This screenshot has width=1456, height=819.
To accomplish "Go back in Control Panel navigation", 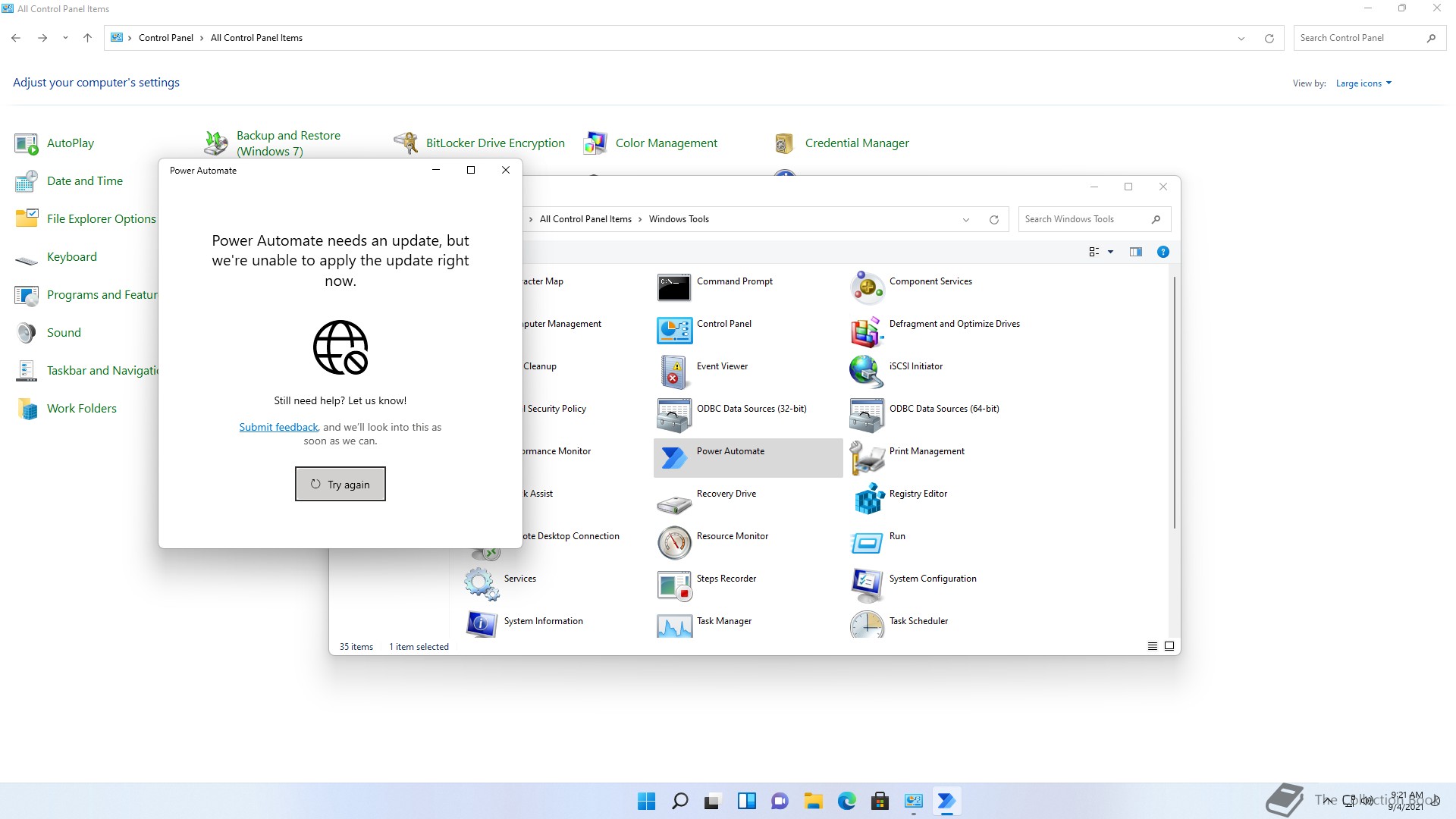I will click(16, 38).
